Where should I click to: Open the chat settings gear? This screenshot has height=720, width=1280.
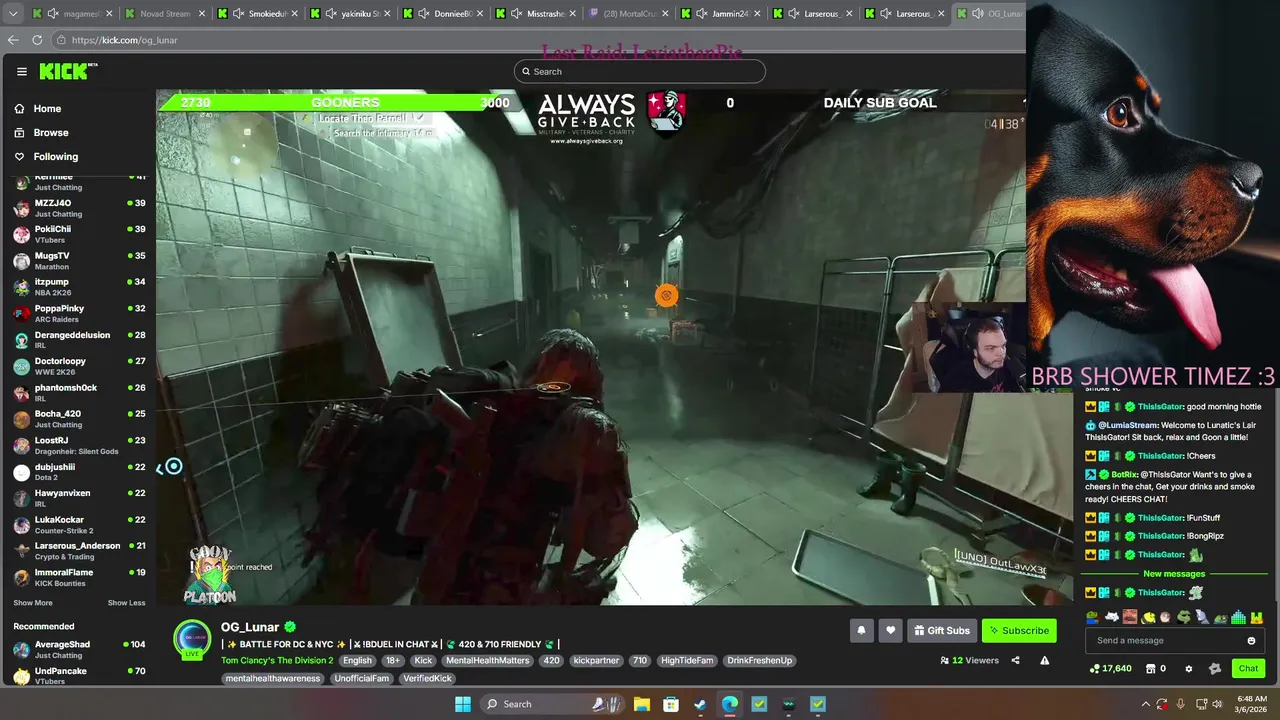click(x=1188, y=669)
